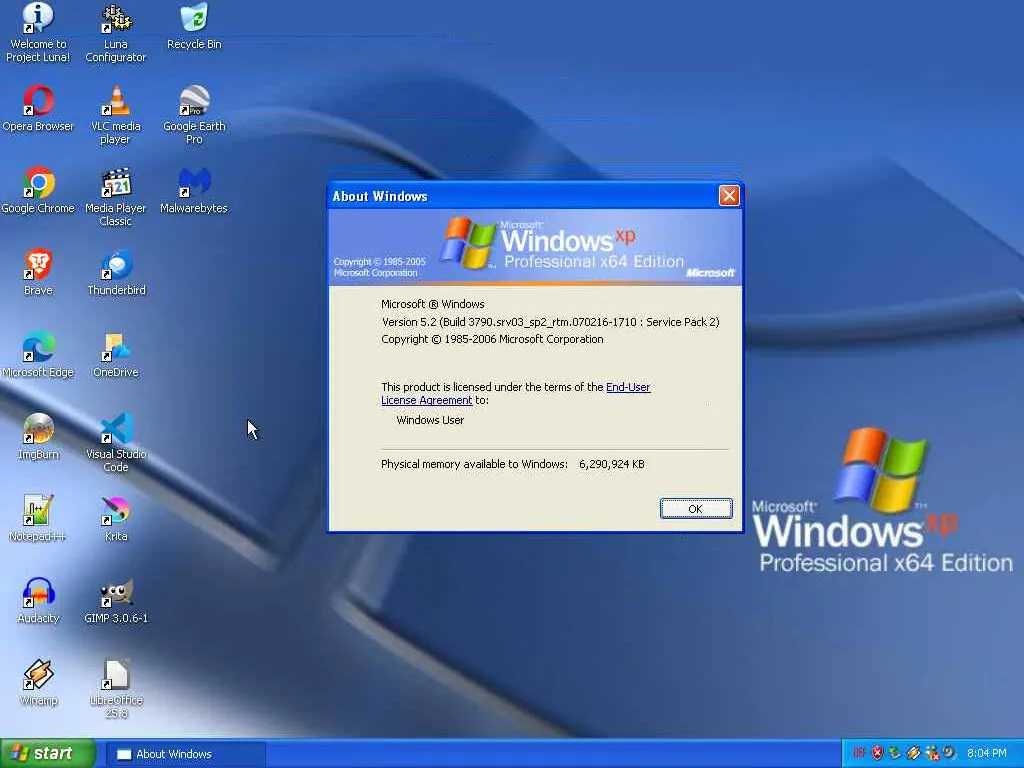This screenshot has width=1024, height=768.
Task: Click the Notepad++ desktop icon
Action: click(x=38, y=519)
